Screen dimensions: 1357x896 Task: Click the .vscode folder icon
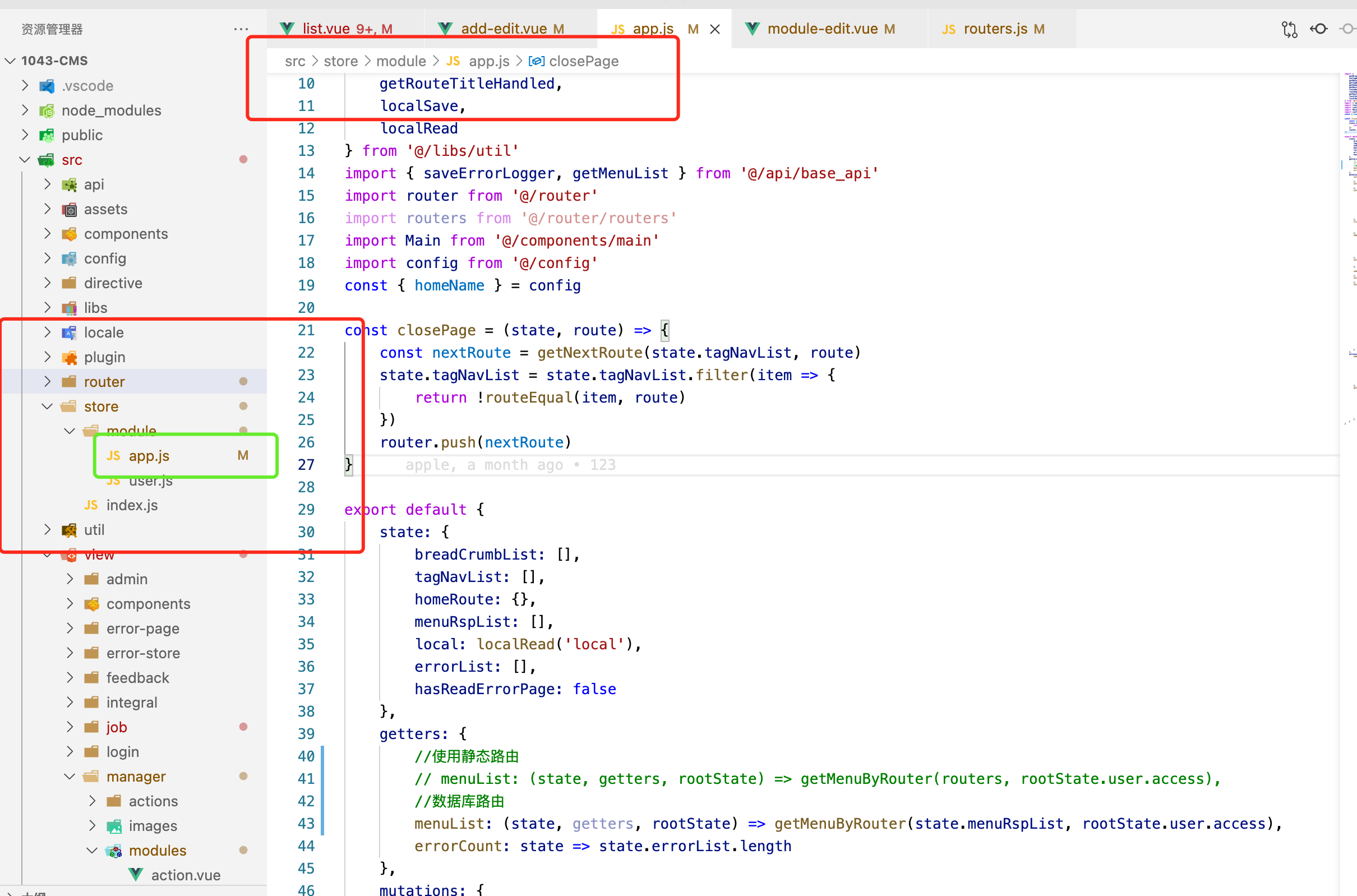coord(47,86)
